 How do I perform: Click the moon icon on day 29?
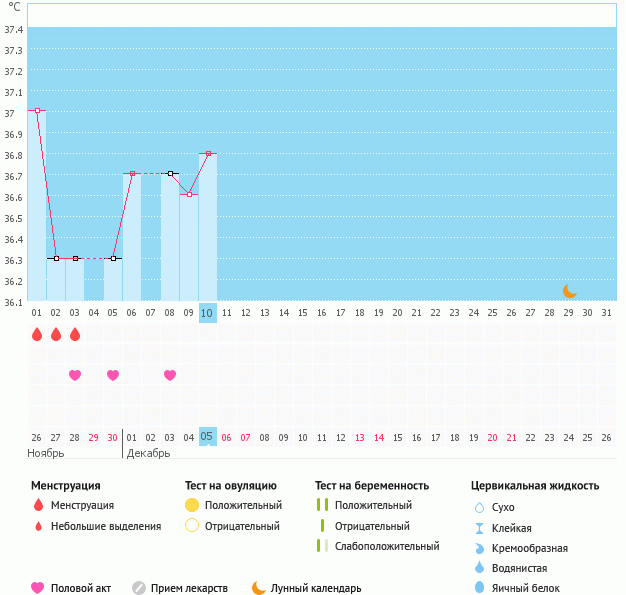[569, 291]
